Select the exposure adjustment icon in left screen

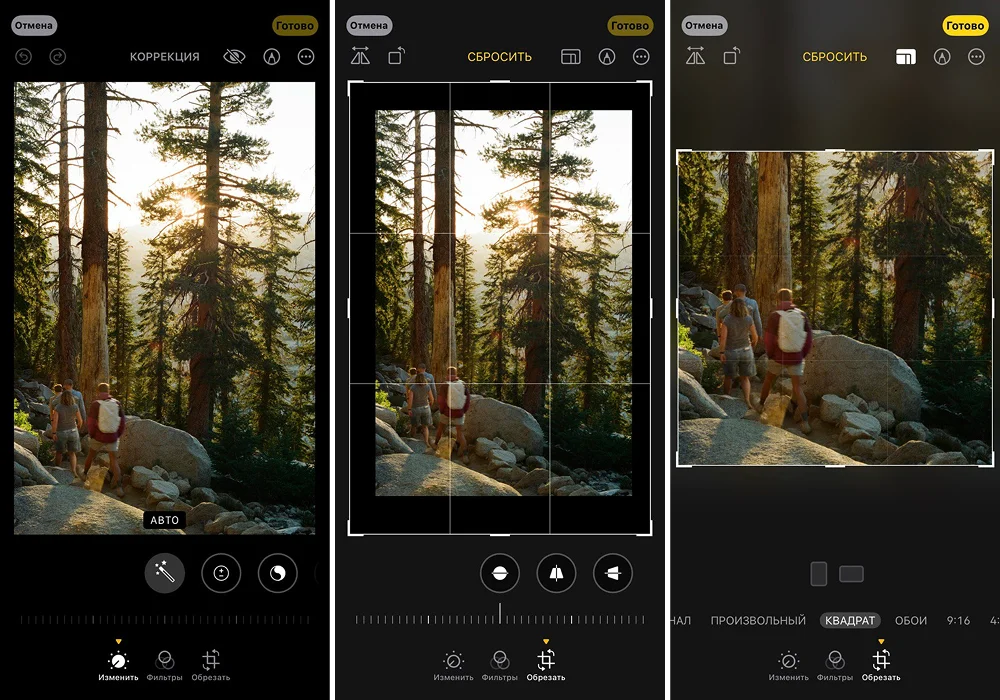[221, 573]
